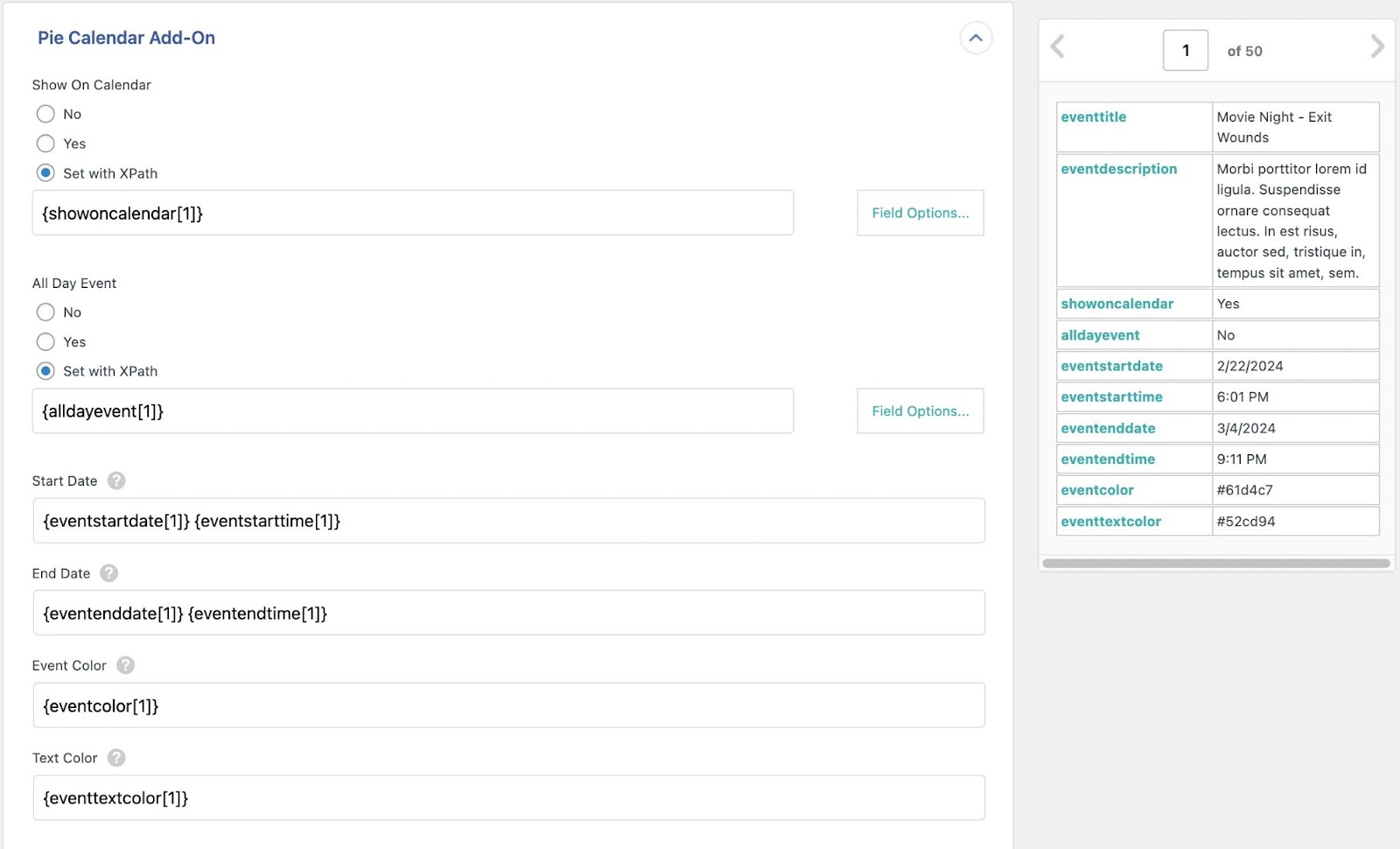1400x849 pixels.
Task: Open Event Color help tooltip icon
Action: [125, 665]
